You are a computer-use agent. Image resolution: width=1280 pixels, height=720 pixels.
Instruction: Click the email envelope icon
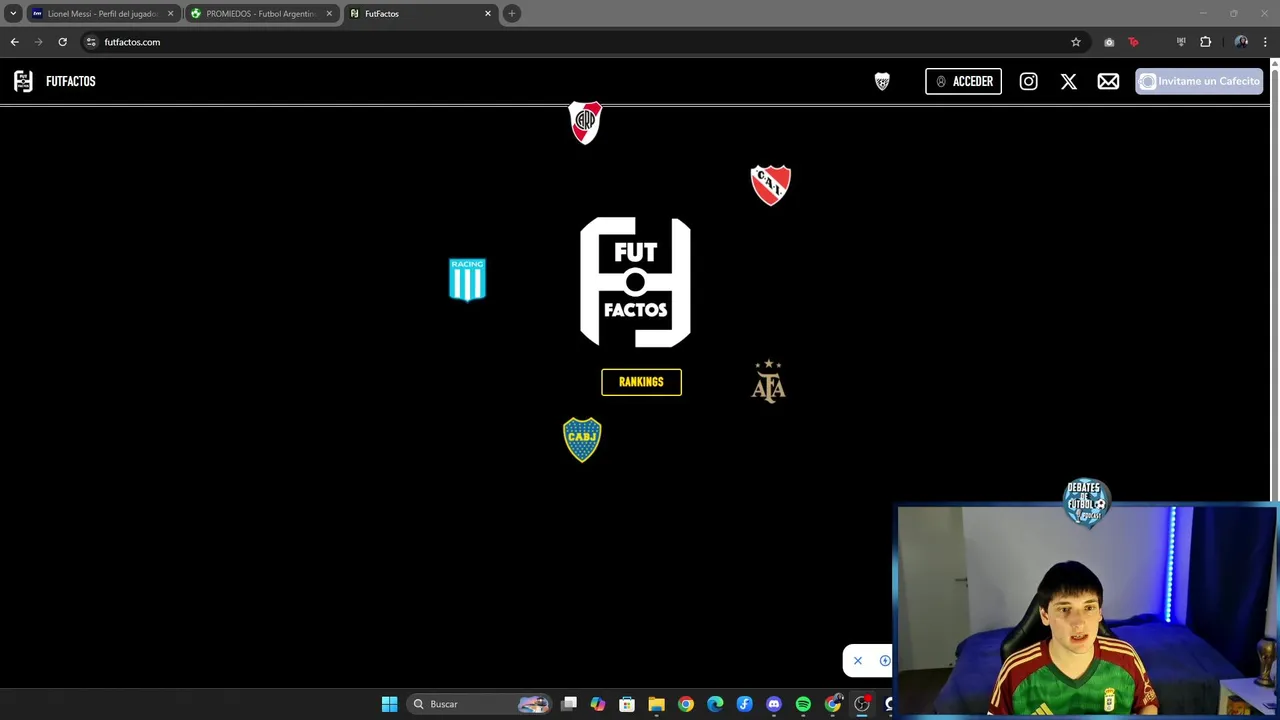coord(1108,81)
